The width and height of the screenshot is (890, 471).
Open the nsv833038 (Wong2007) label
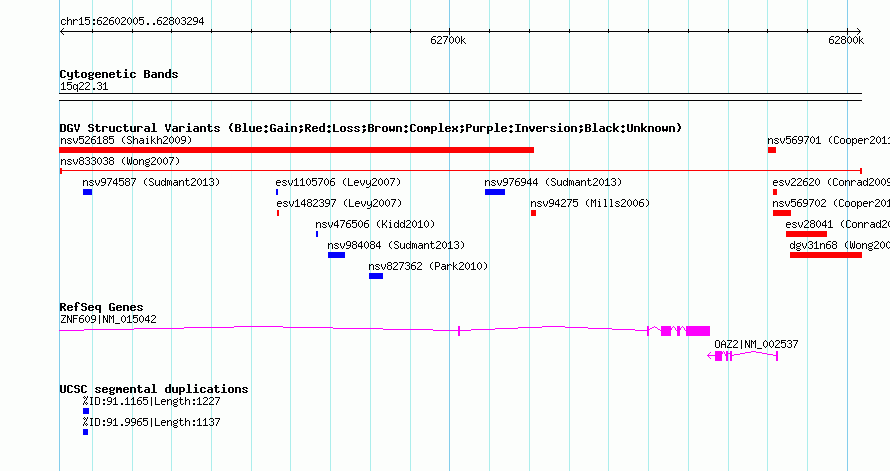(120, 161)
